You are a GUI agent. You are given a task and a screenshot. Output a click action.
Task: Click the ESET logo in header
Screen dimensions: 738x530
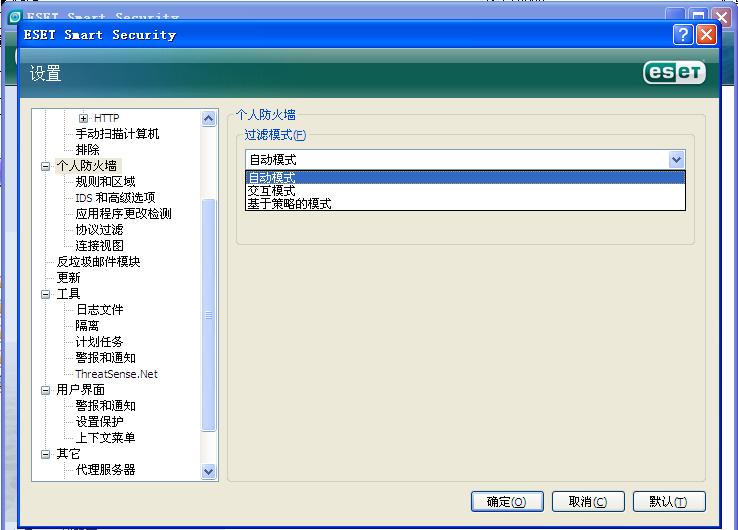click(x=674, y=72)
